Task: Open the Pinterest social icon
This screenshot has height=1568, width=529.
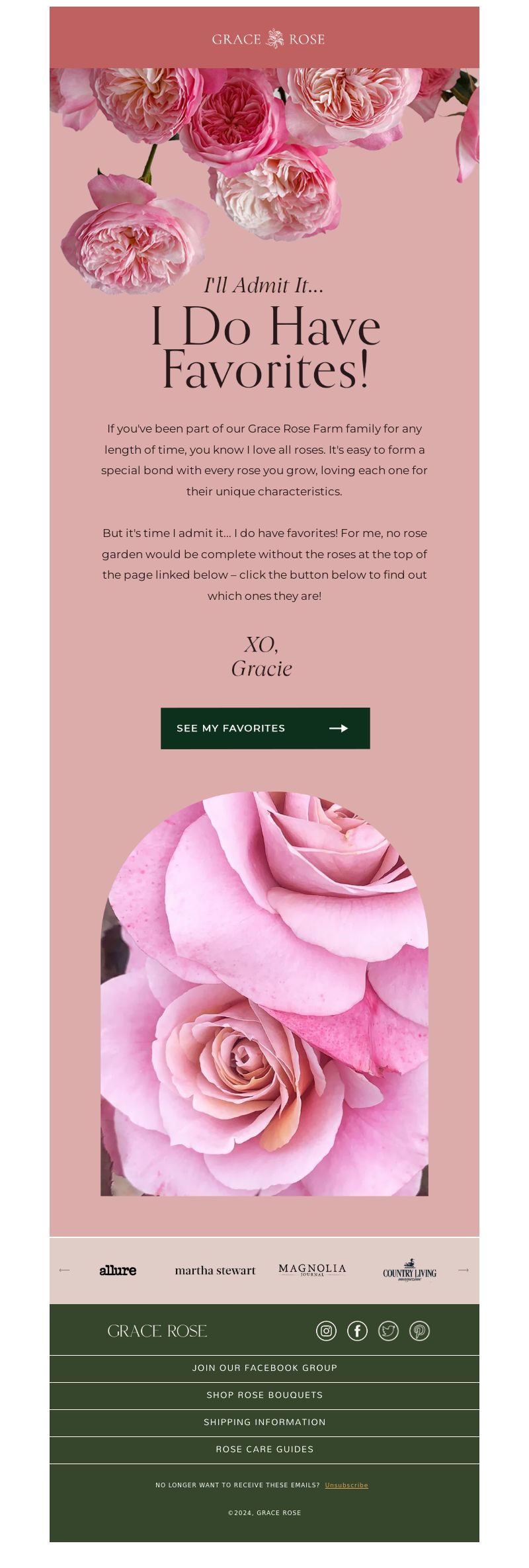Action: 419,1331
